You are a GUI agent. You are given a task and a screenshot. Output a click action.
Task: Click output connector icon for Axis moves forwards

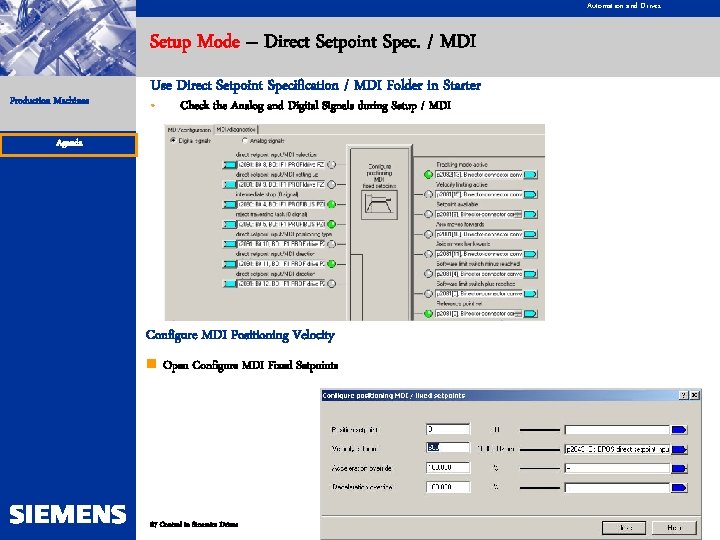[530, 234]
